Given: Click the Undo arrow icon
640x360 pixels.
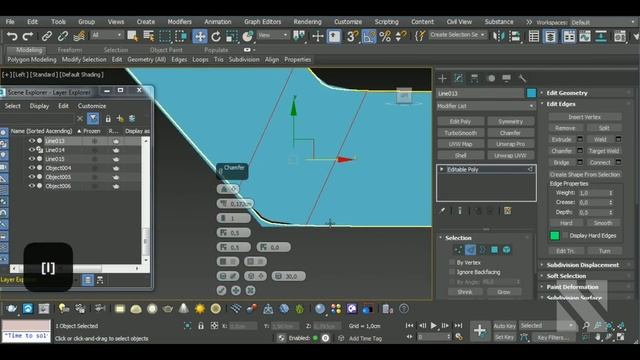Looking at the screenshot, I should pos(12,36).
